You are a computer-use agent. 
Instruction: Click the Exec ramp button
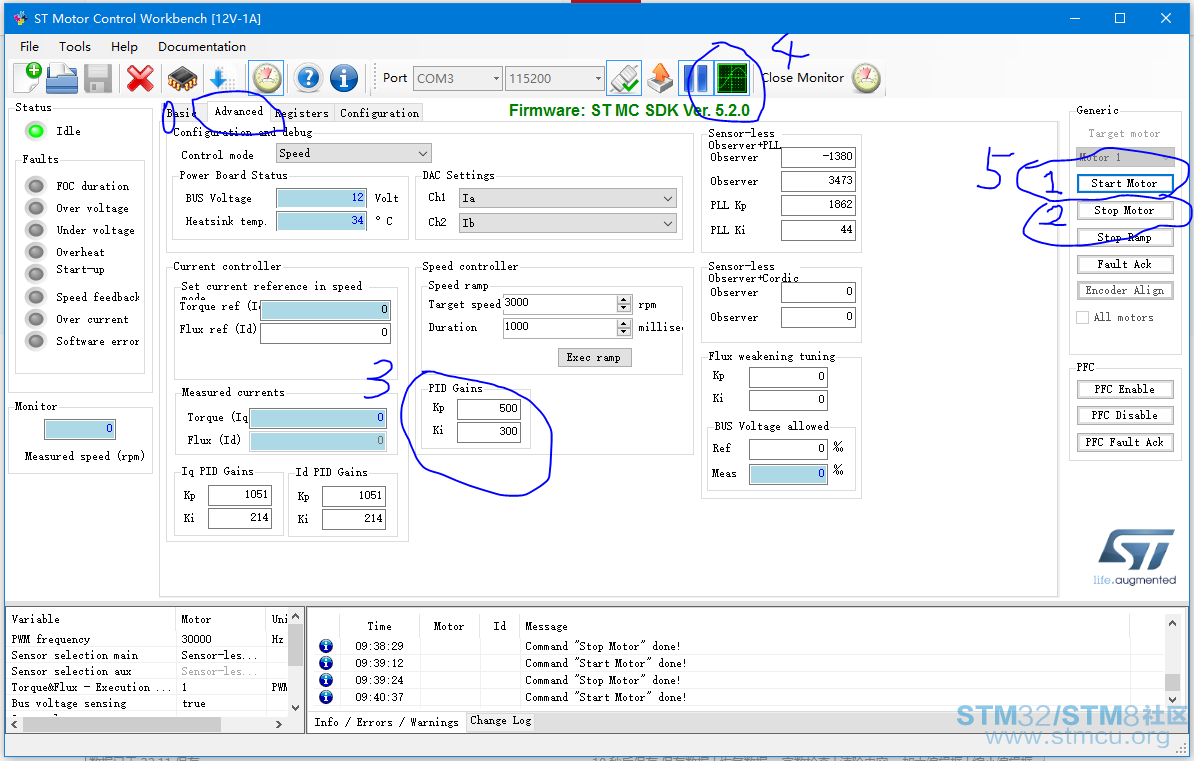tap(594, 357)
